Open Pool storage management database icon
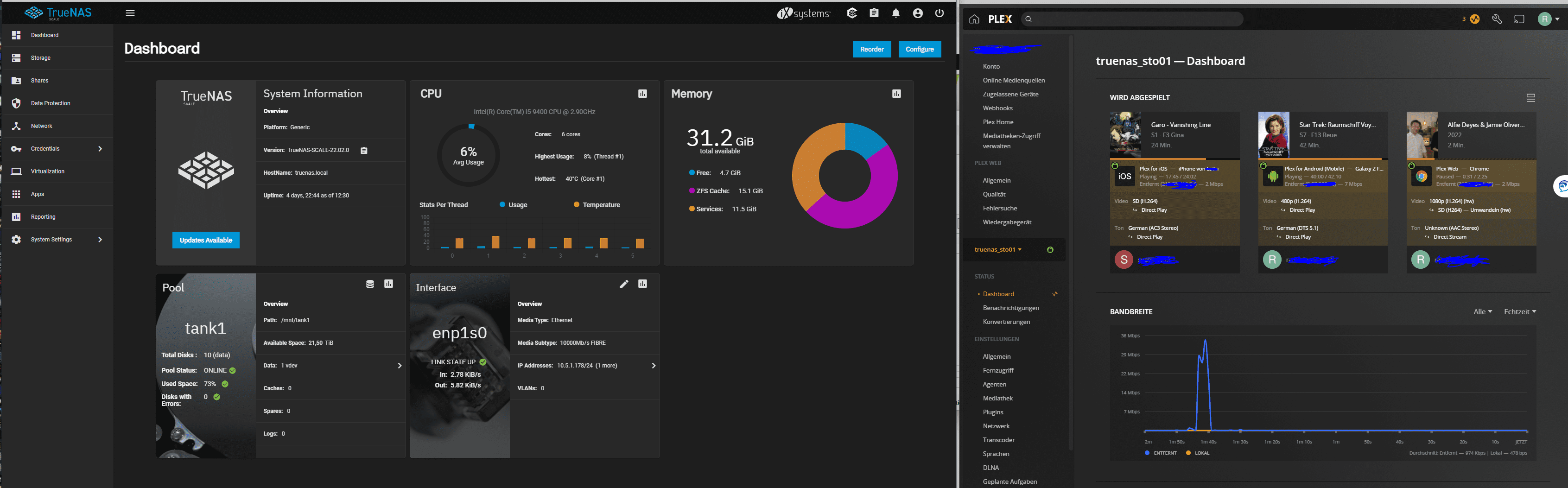 [x=369, y=284]
